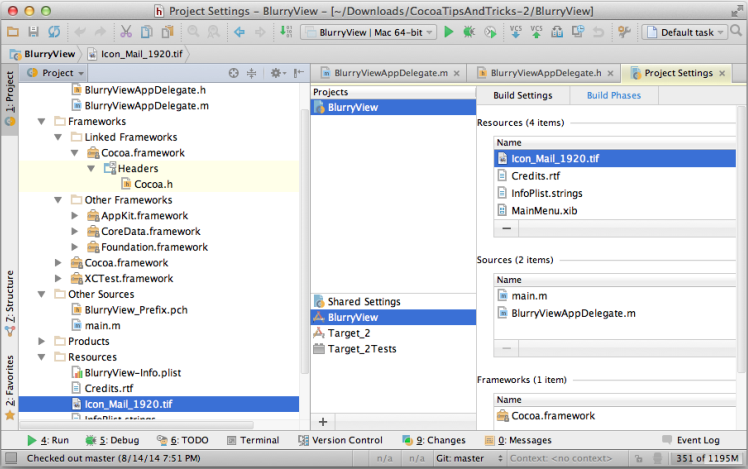
Task: Open the 5: Debug tool window
Action: (113, 440)
